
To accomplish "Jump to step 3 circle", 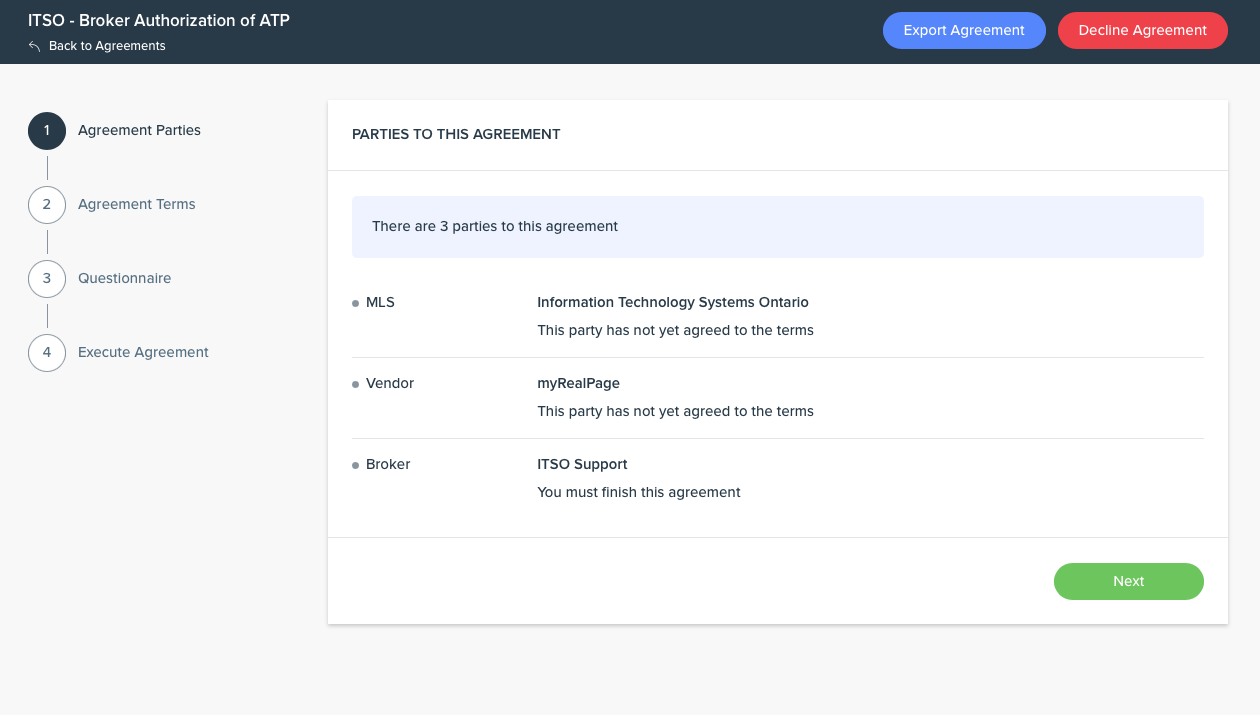I will click(47, 278).
